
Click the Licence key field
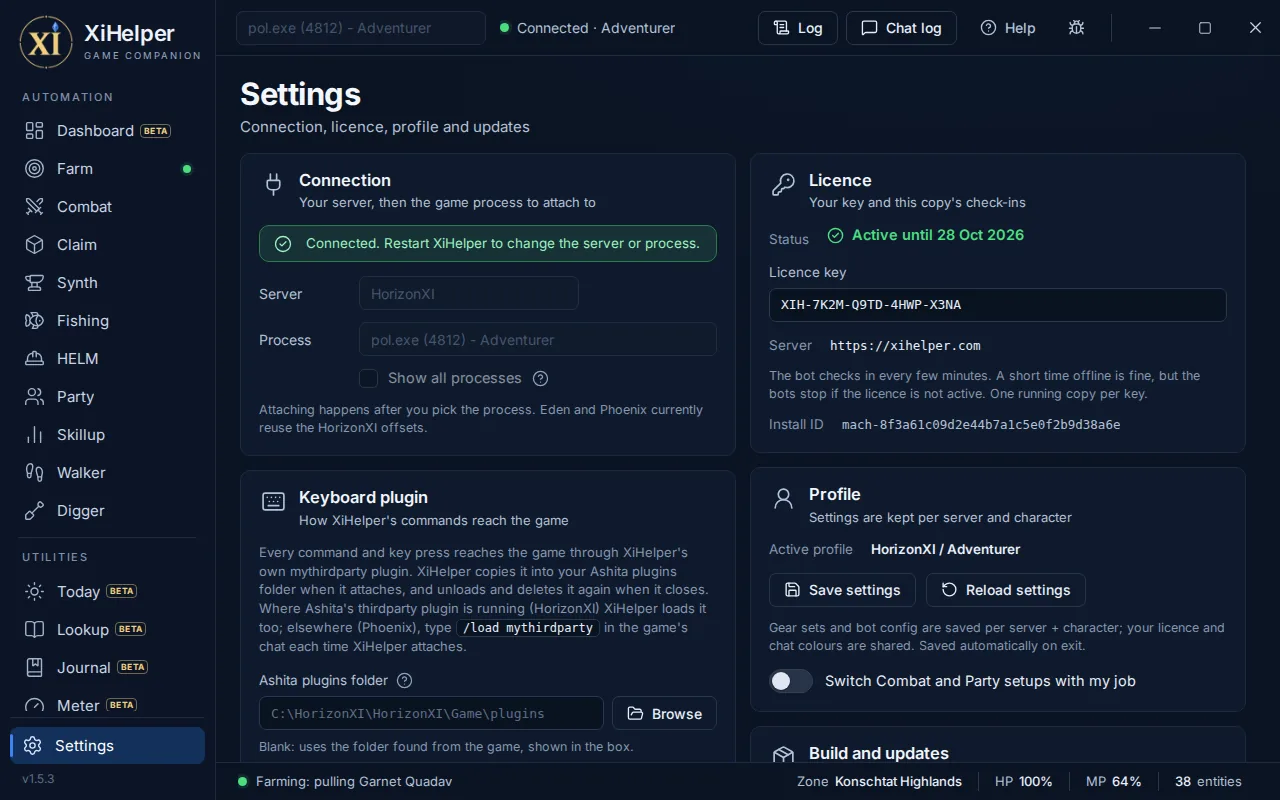[998, 305]
